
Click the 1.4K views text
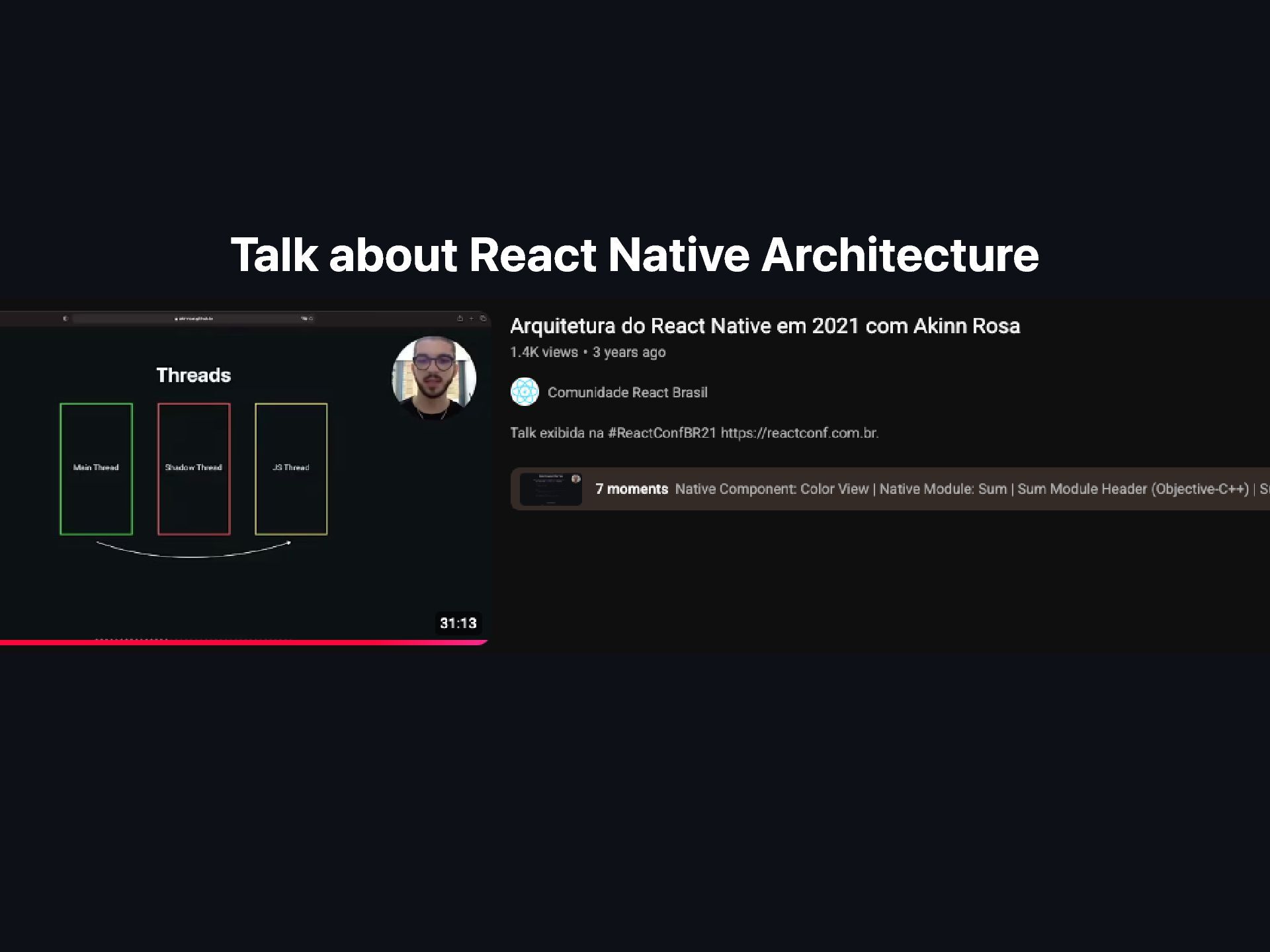(544, 352)
